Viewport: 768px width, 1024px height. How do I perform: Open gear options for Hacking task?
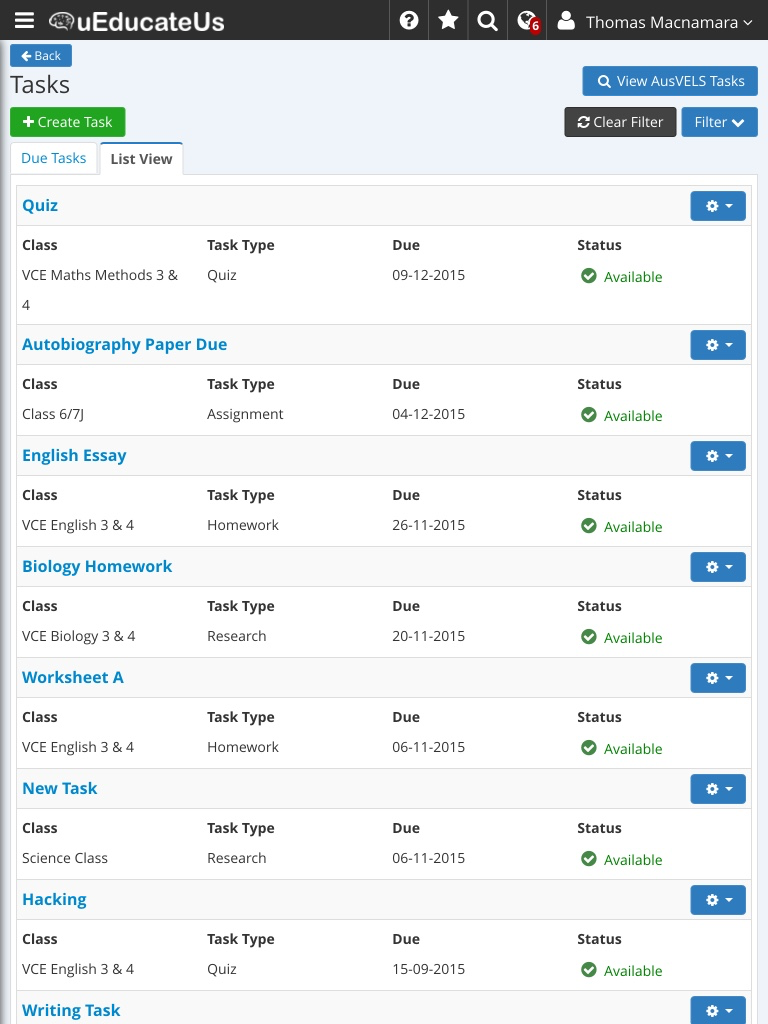(x=718, y=900)
